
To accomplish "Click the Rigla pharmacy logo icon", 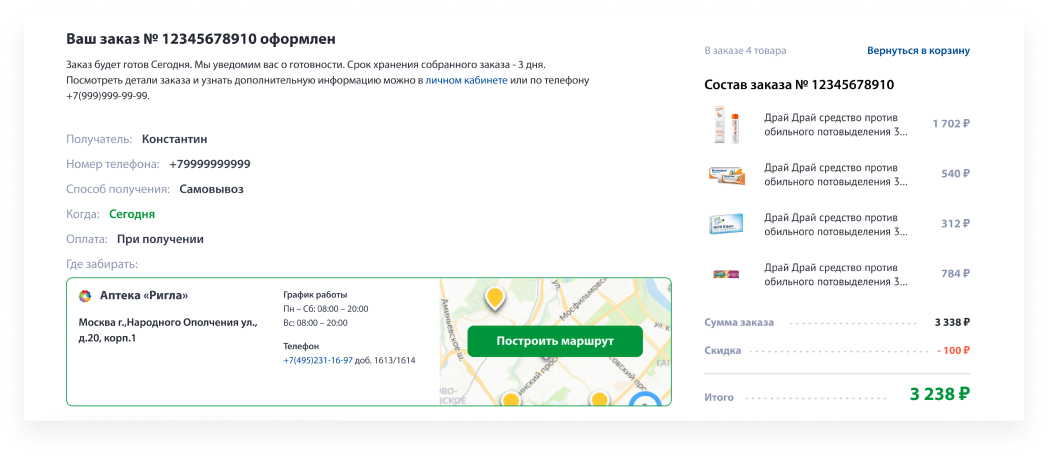I will 85,295.
